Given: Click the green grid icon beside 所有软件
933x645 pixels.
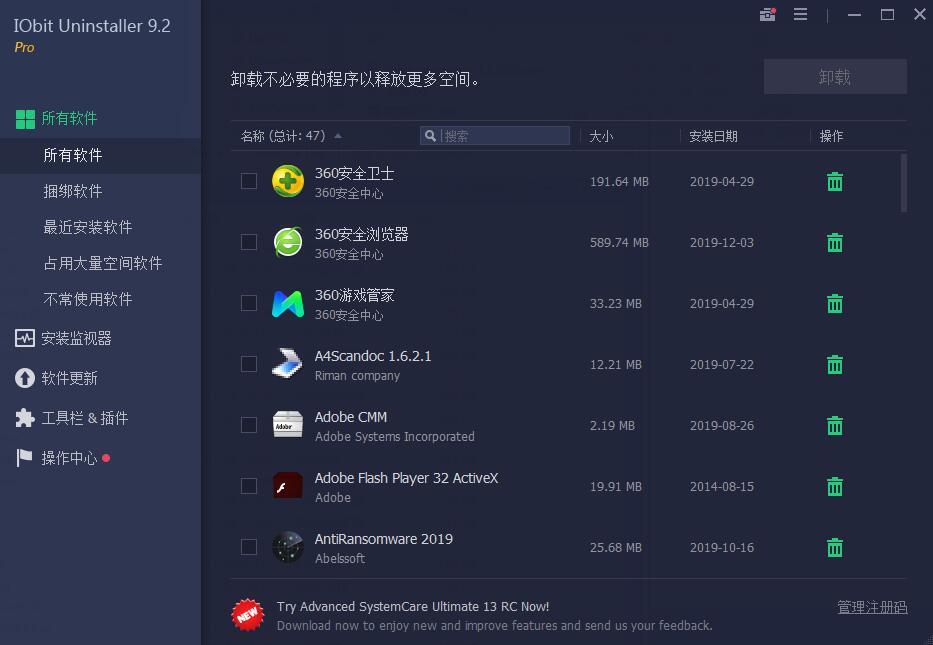Looking at the screenshot, I should coord(25,117).
